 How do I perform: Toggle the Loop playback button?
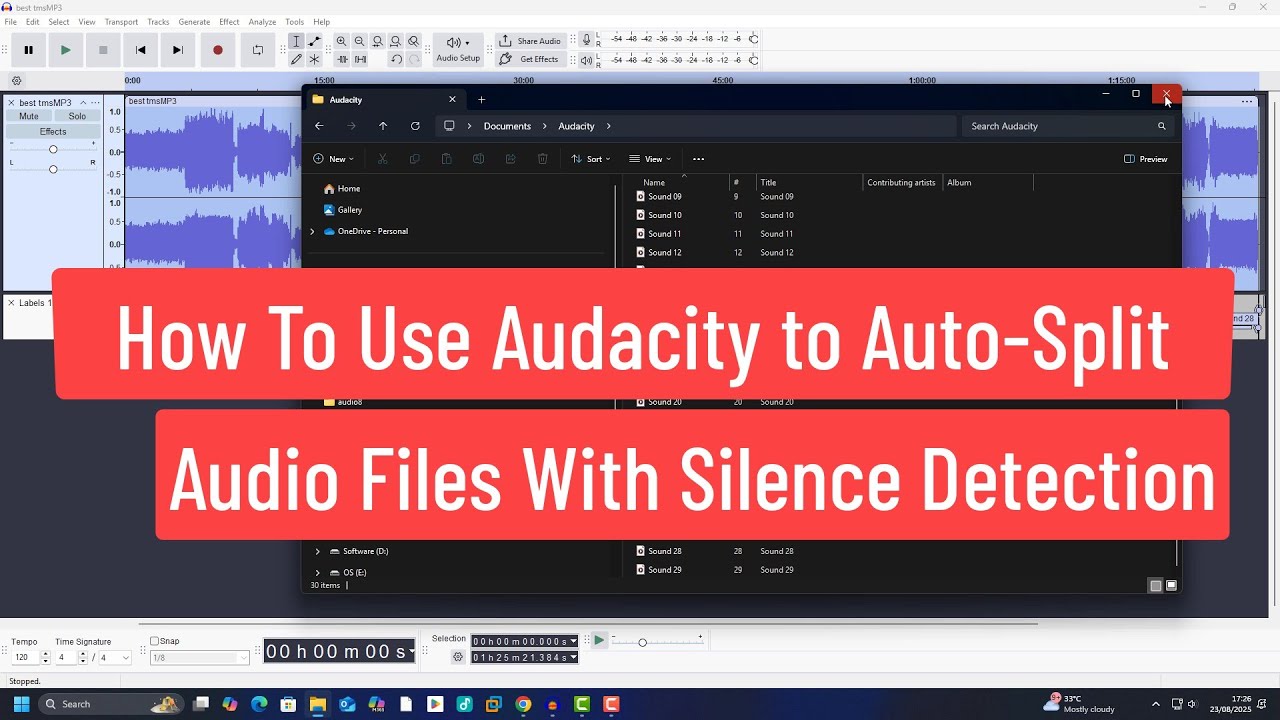point(257,50)
